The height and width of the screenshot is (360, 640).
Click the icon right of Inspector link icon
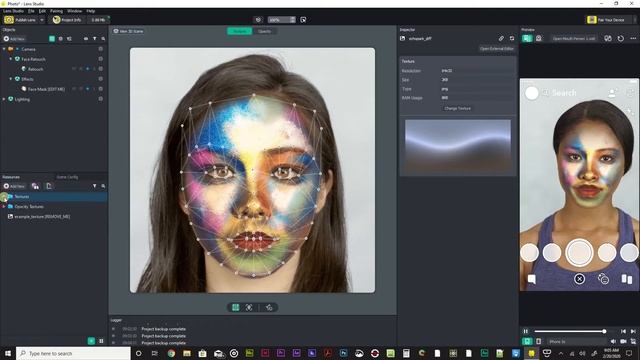[512, 38]
